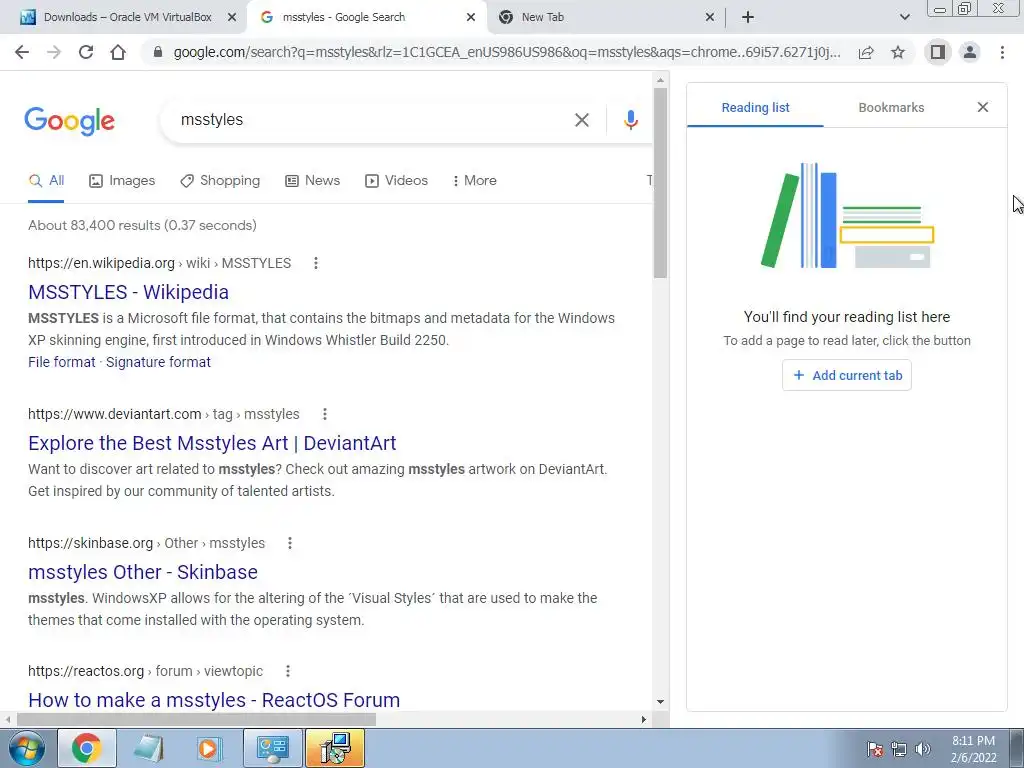Toggle the side panel button
This screenshot has width=1024, height=768.
click(x=938, y=52)
